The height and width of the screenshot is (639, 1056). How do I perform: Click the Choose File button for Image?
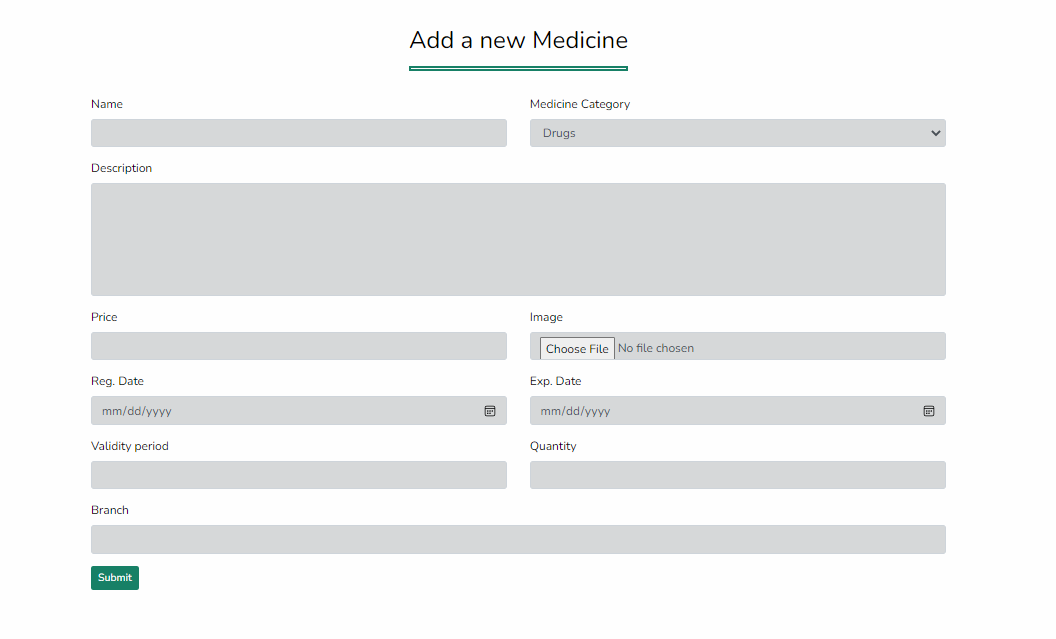click(577, 347)
